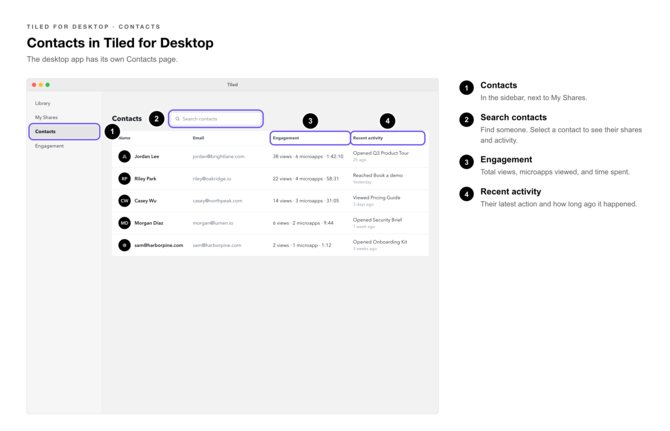Click the engagement cell showing 14 views
The image size is (670, 431).
(x=306, y=201)
